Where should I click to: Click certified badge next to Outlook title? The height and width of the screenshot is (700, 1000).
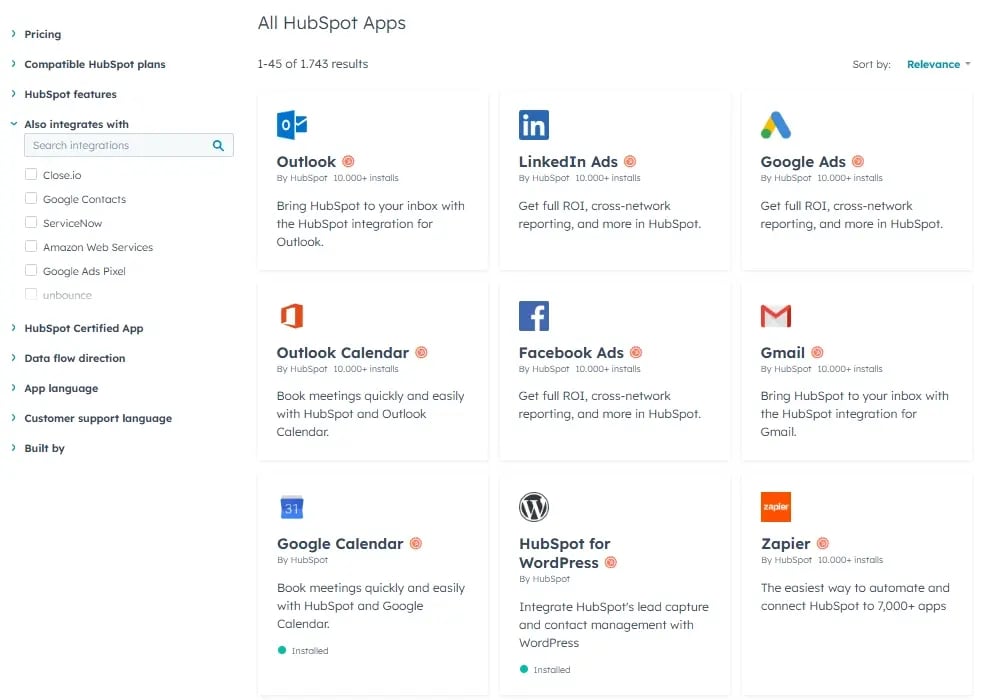(x=348, y=161)
